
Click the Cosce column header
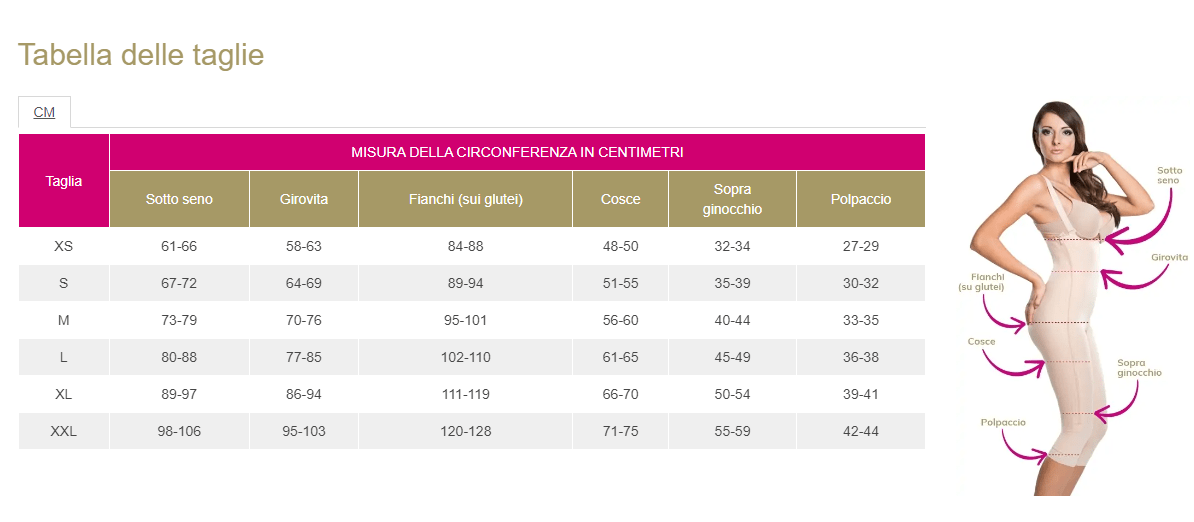coord(620,199)
